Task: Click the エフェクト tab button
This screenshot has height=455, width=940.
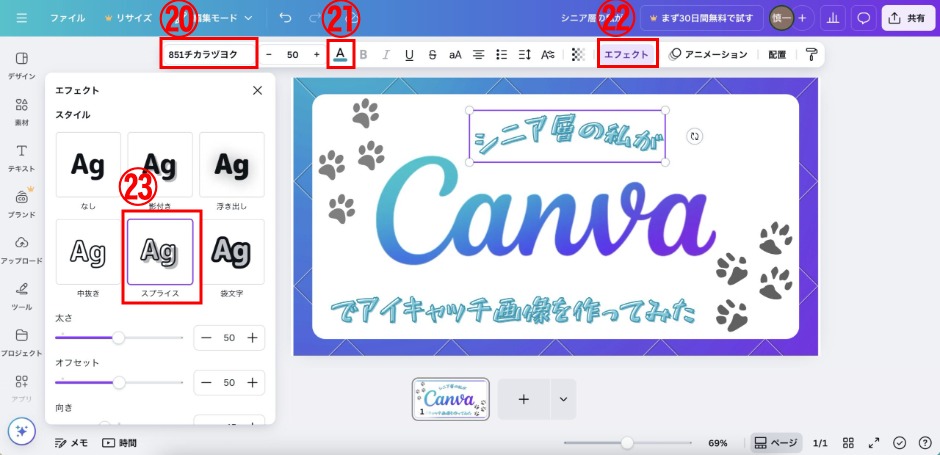Action: coord(626,55)
